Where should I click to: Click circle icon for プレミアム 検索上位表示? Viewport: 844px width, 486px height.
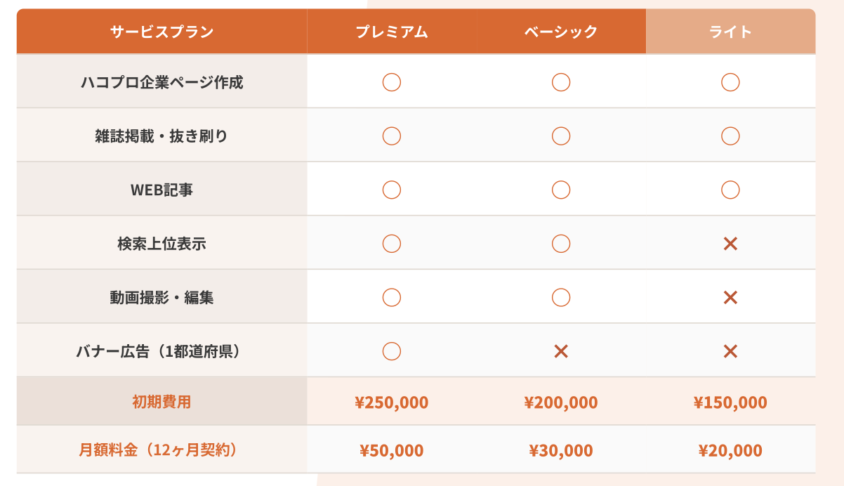coord(391,244)
